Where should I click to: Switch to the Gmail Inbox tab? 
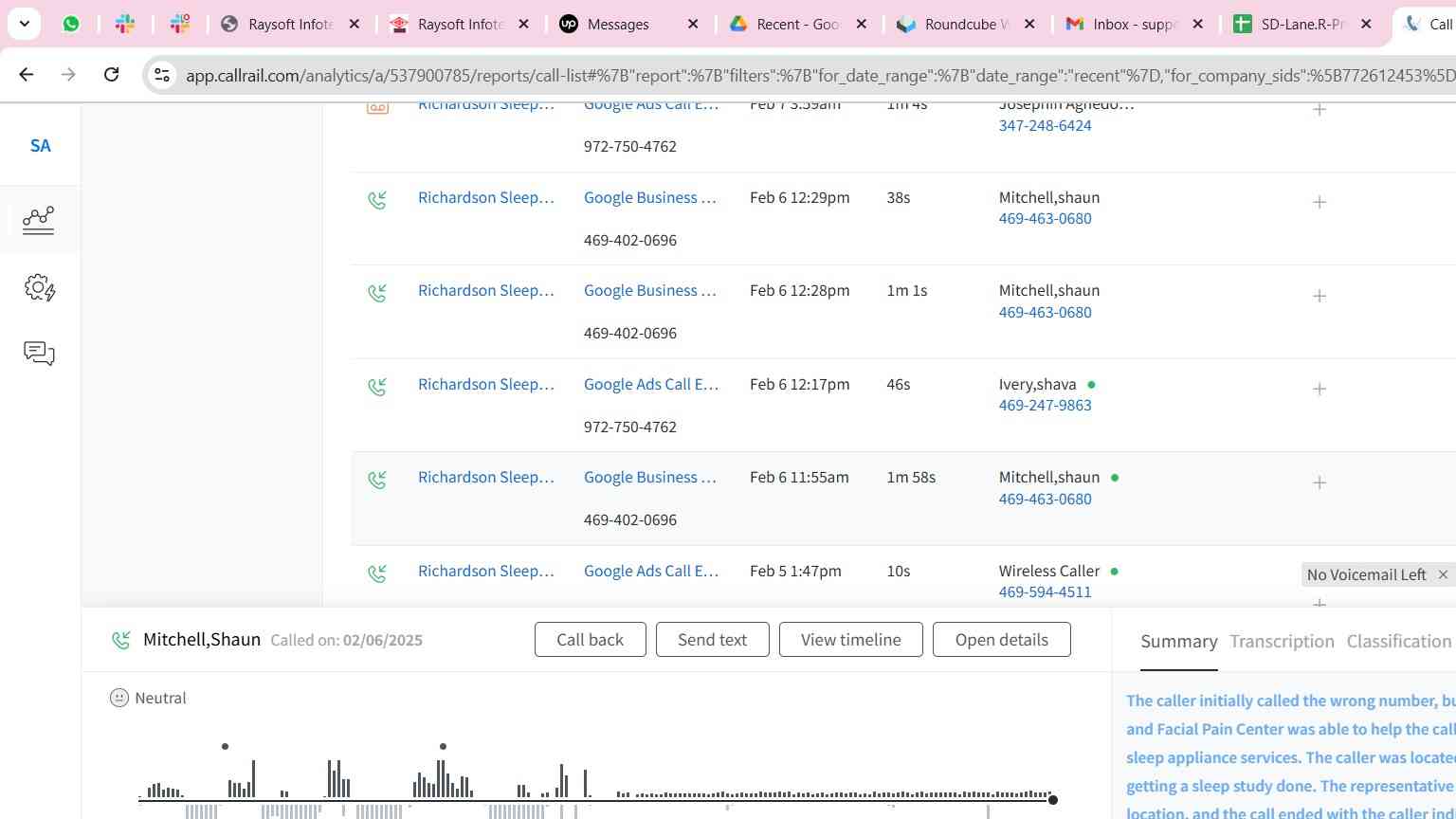point(1135,24)
